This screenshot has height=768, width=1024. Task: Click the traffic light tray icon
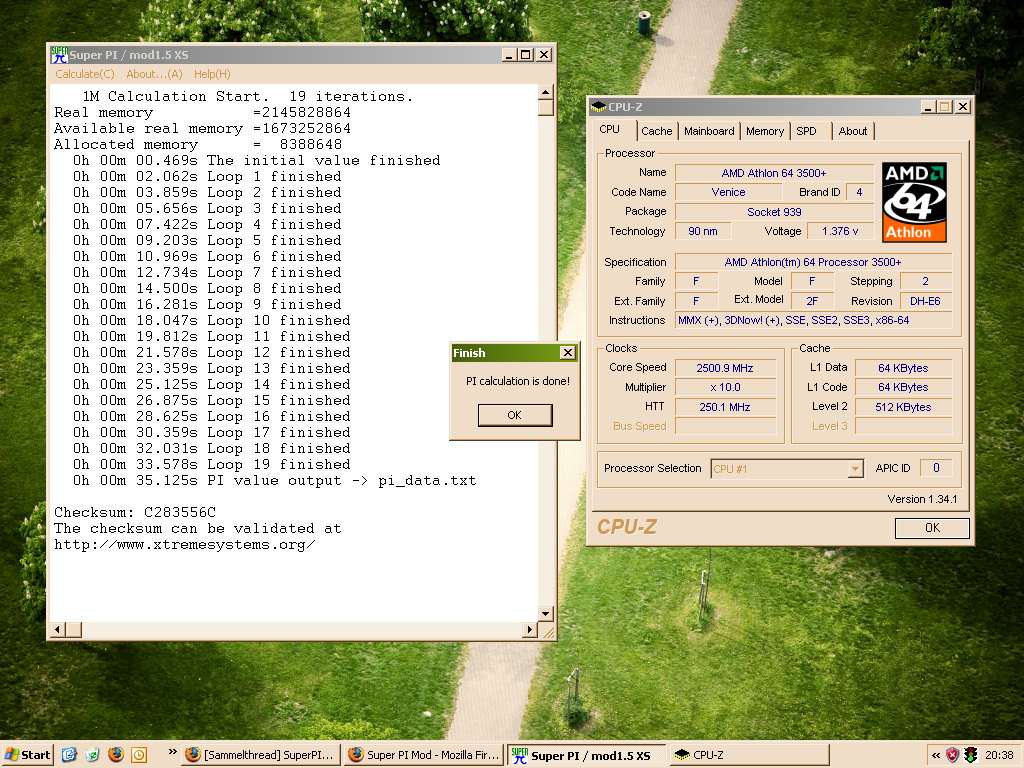971,756
